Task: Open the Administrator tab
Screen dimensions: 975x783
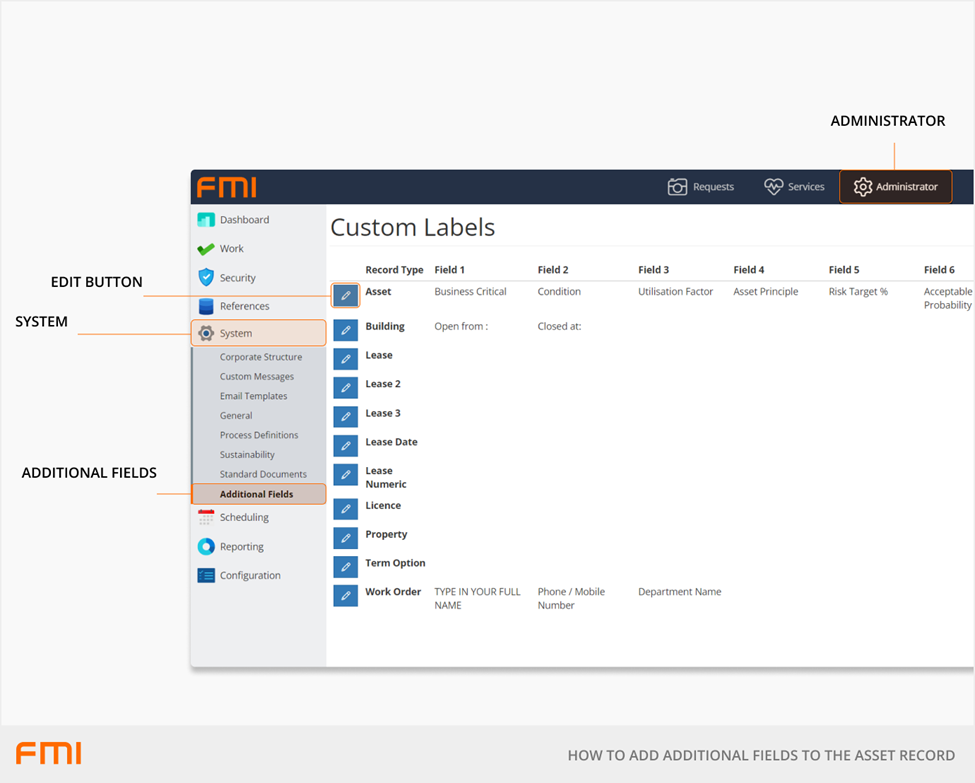Action: pos(895,187)
